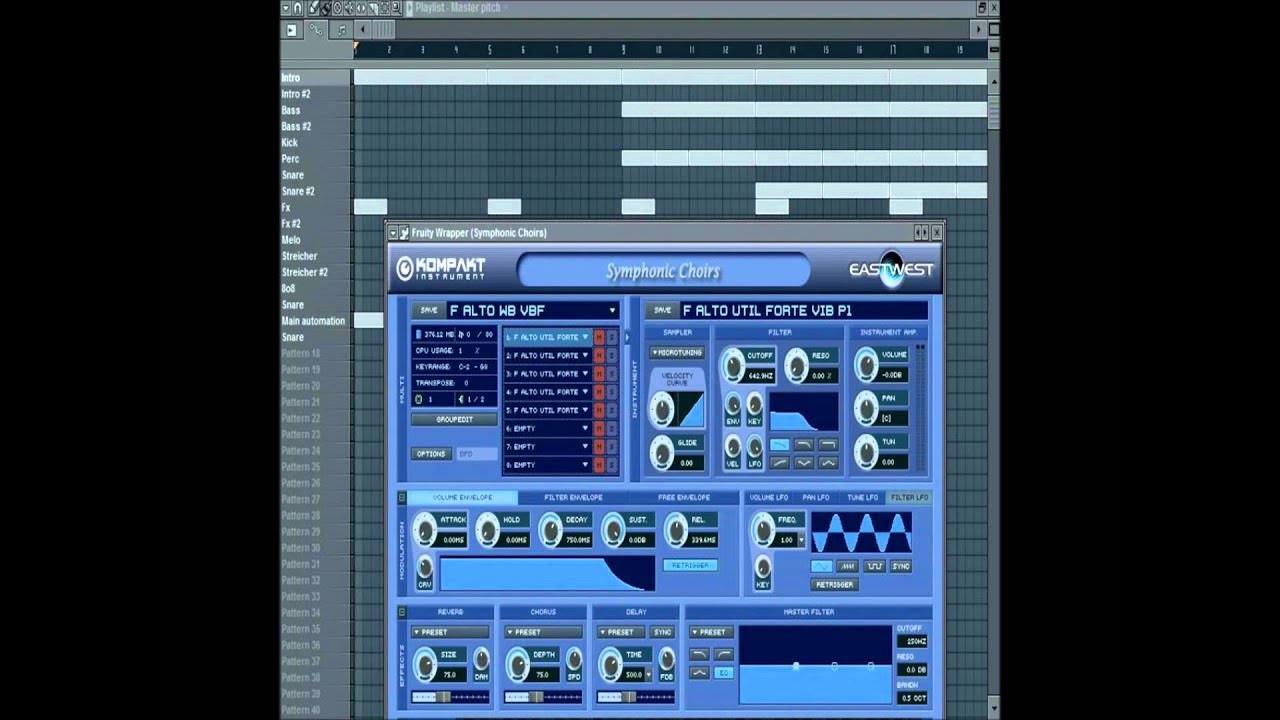Solo slot 5 in the multi list
The image size is (1280, 720).
[x=612, y=410]
